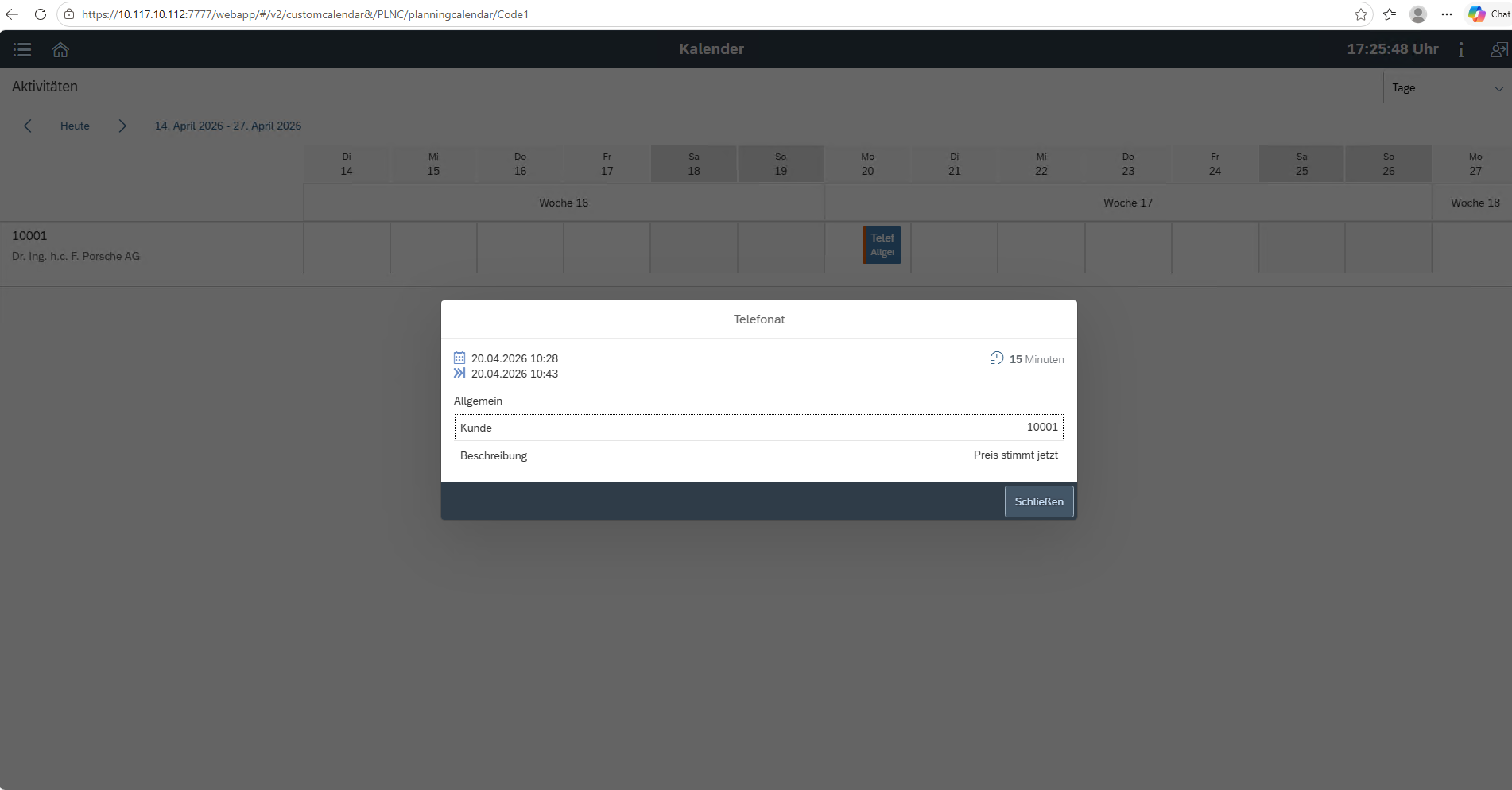Click the Allgemein section heading
Viewport: 1512px width, 790px height.
click(478, 401)
